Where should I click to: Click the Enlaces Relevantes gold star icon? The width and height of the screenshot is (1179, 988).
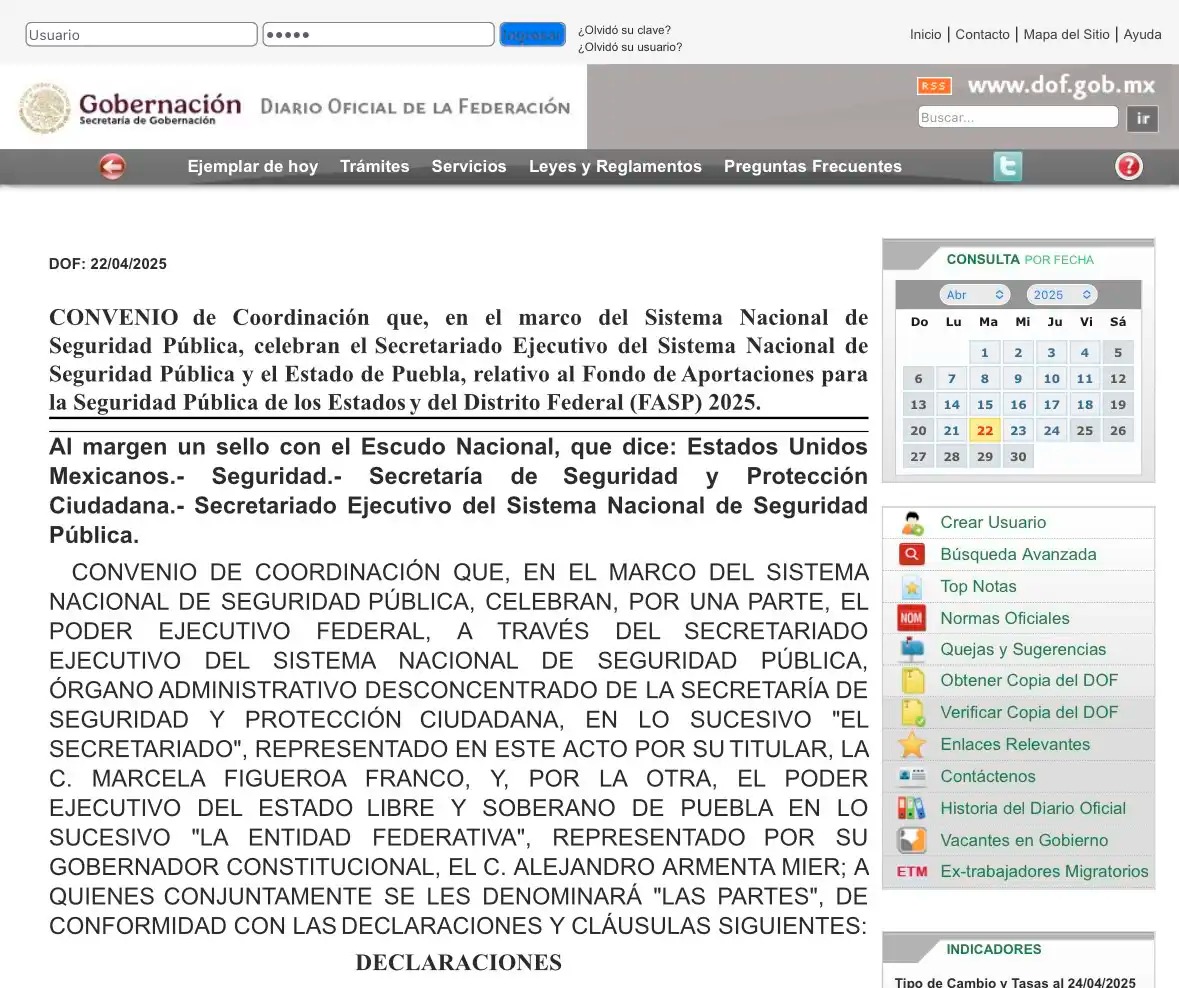pyautogui.click(x=912, y=744)
